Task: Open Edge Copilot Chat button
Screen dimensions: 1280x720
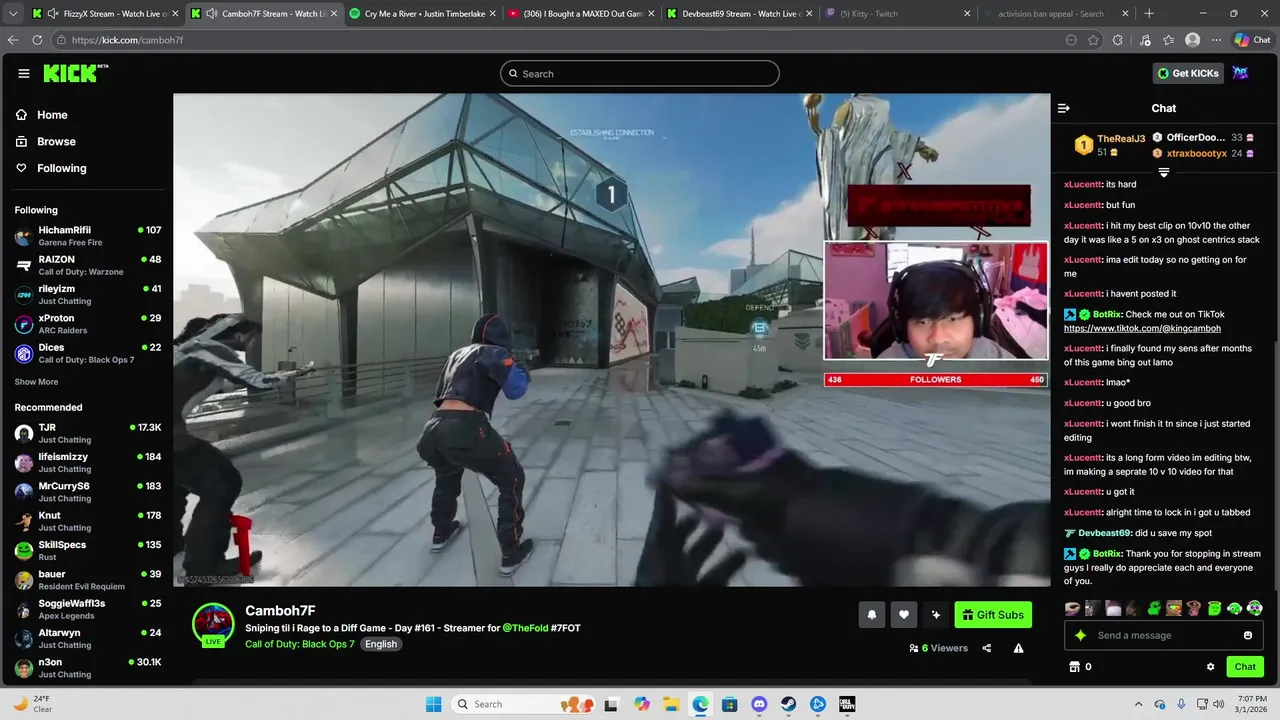Action: [1251, 40]
